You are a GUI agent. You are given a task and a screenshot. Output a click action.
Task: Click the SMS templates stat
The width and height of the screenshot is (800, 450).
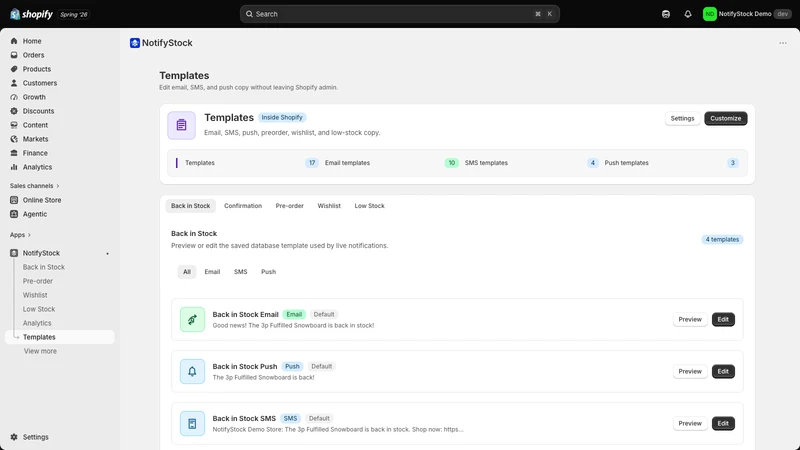click(x=532, y=163)
